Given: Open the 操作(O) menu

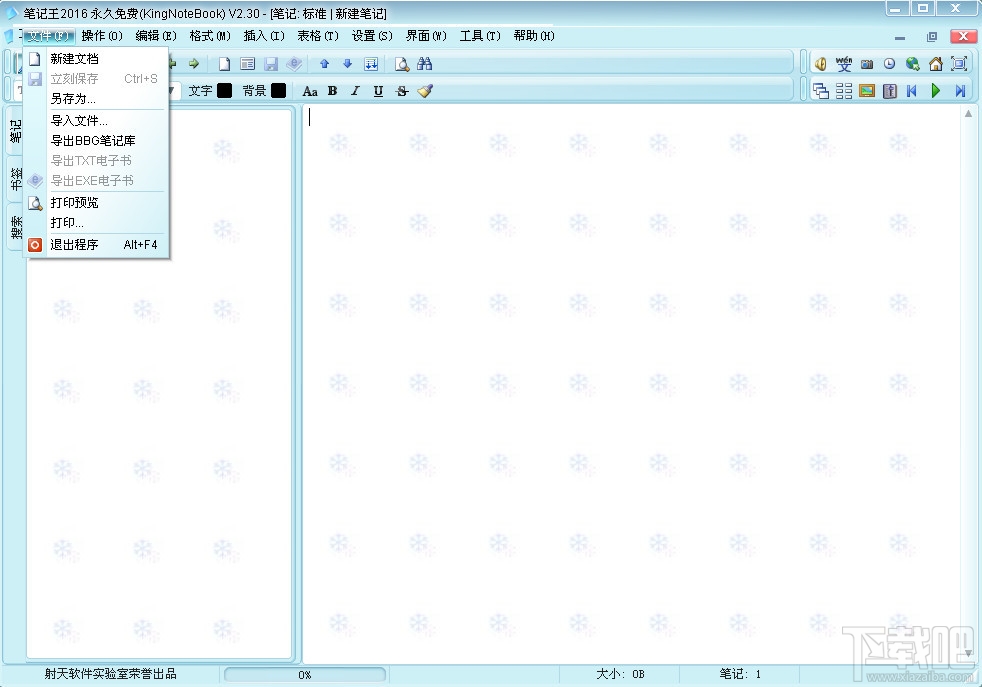Looking at the screenshot, I should click(102, 36).
